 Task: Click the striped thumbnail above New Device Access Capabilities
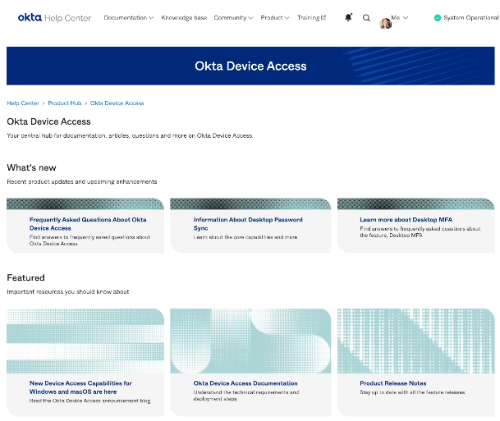point(85,341)
